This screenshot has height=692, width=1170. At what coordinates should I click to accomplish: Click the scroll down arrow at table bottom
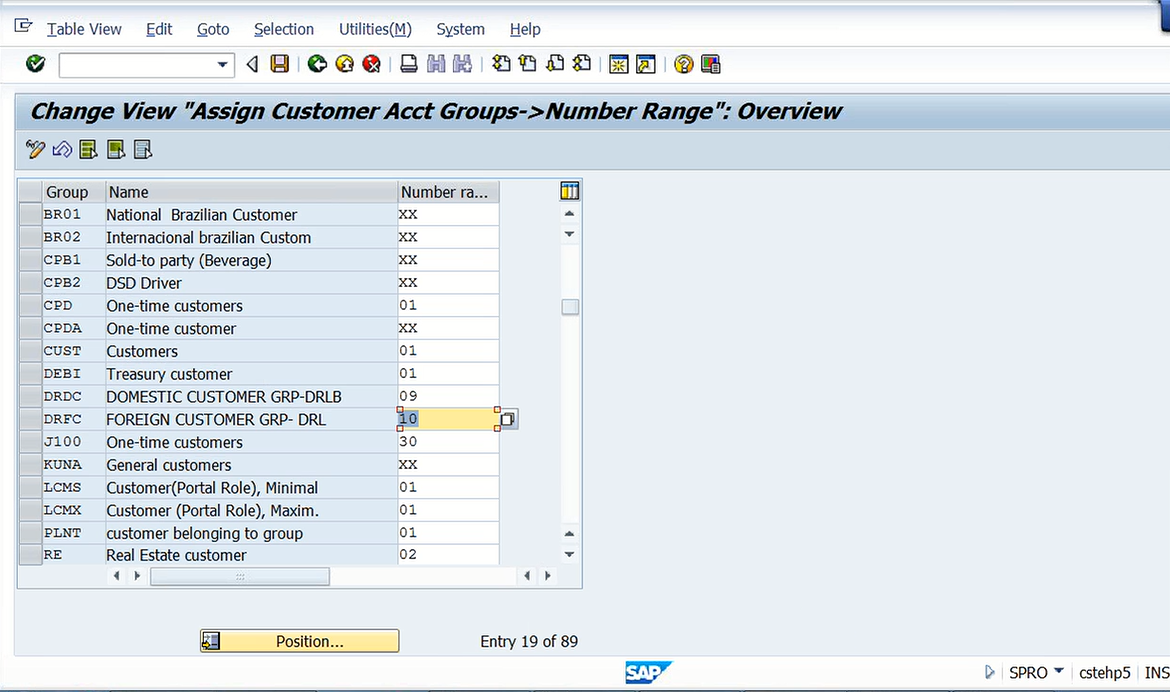pyautogui.click(x=569, y=555)
